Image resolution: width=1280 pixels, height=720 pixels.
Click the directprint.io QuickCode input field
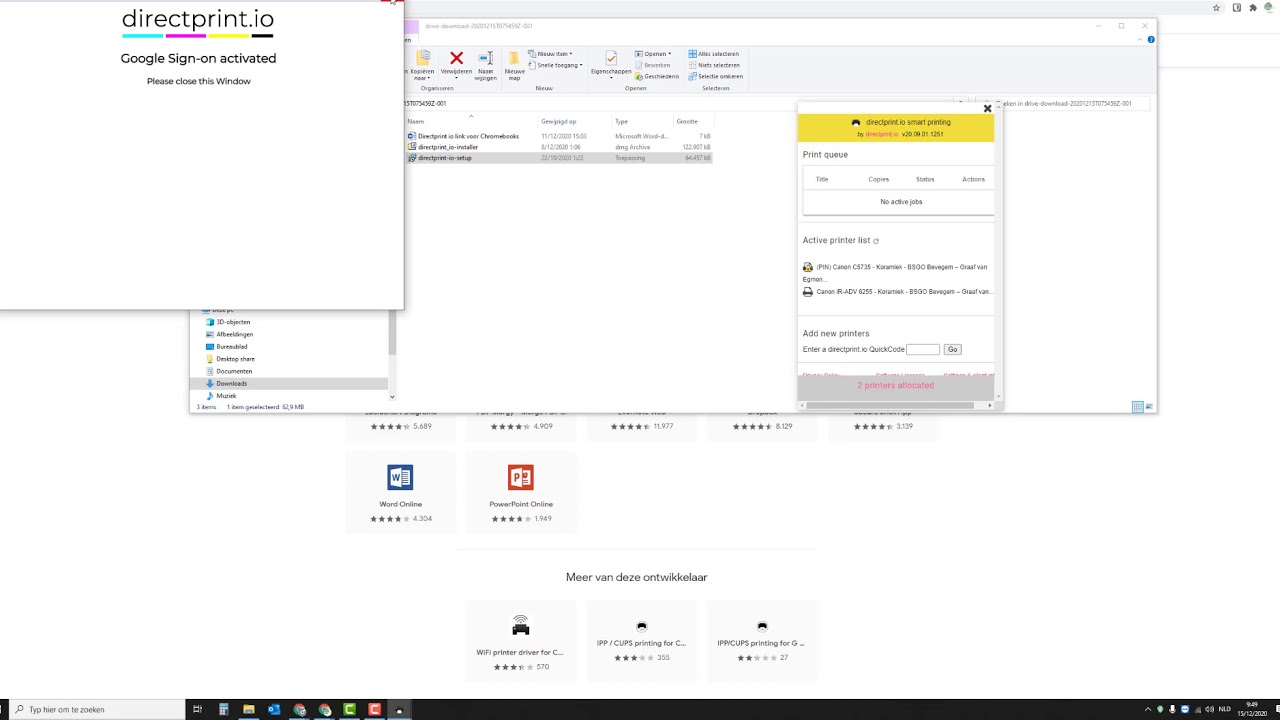click(x=922, y=349)
